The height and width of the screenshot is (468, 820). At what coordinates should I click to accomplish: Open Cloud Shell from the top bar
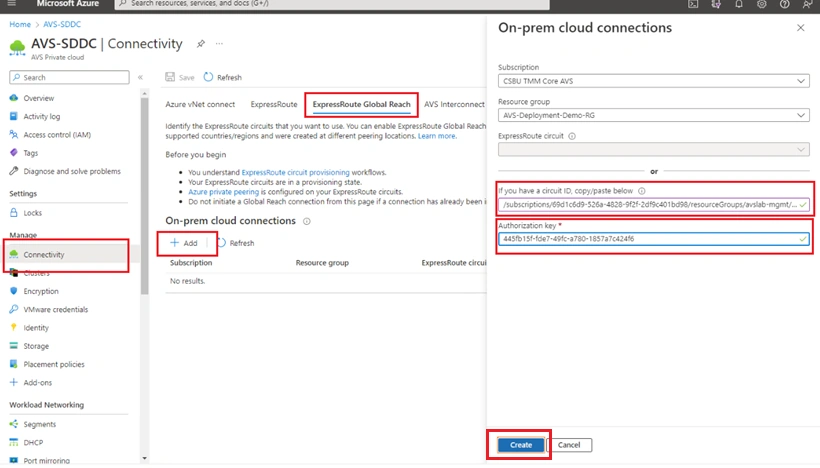pyautogui.click(x=693, y=4)
